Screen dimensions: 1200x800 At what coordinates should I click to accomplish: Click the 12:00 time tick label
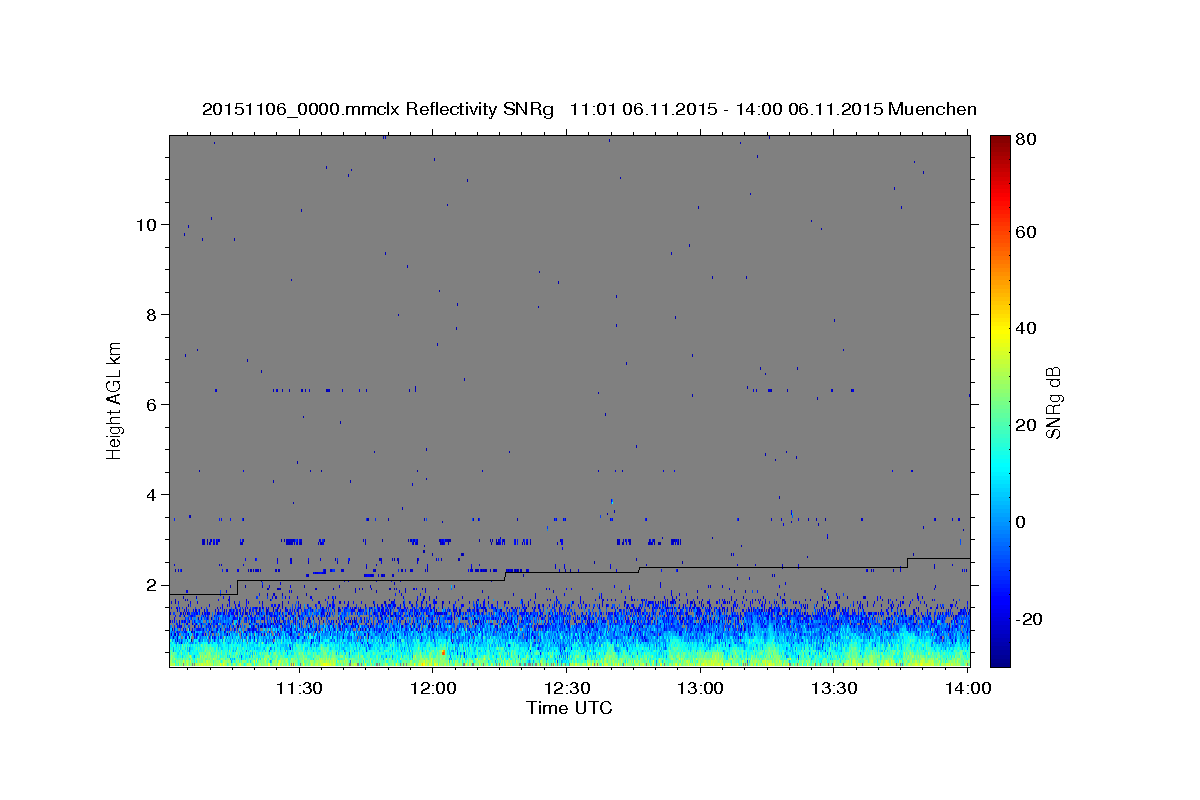click(x=433, y=688)
